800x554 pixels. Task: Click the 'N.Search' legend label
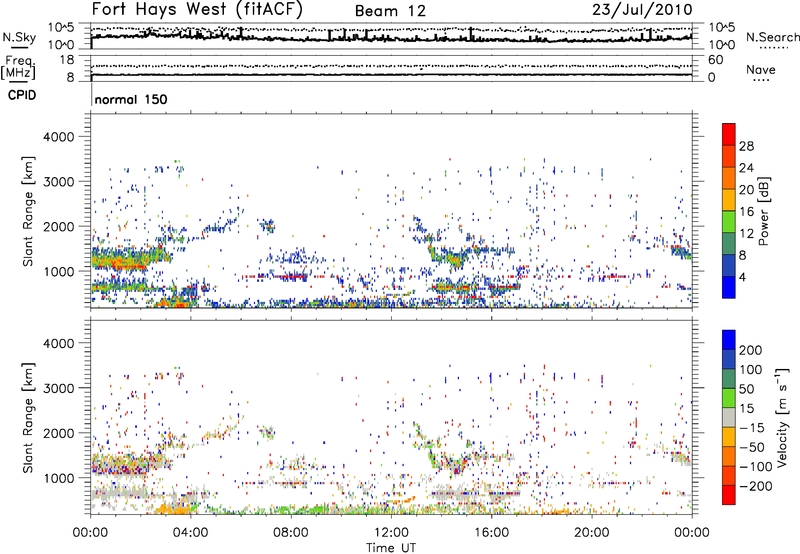pos(772,37)
